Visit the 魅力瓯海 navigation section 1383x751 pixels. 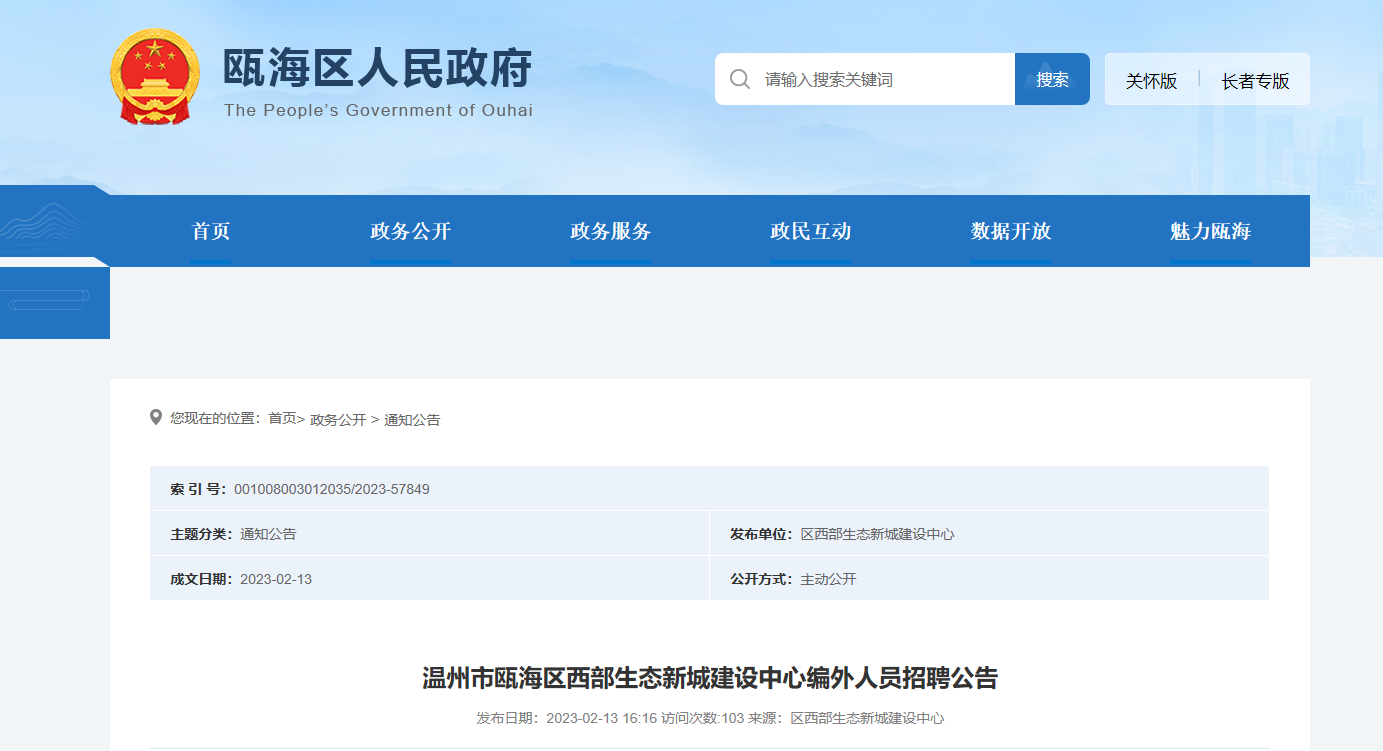click(1210, 231)
